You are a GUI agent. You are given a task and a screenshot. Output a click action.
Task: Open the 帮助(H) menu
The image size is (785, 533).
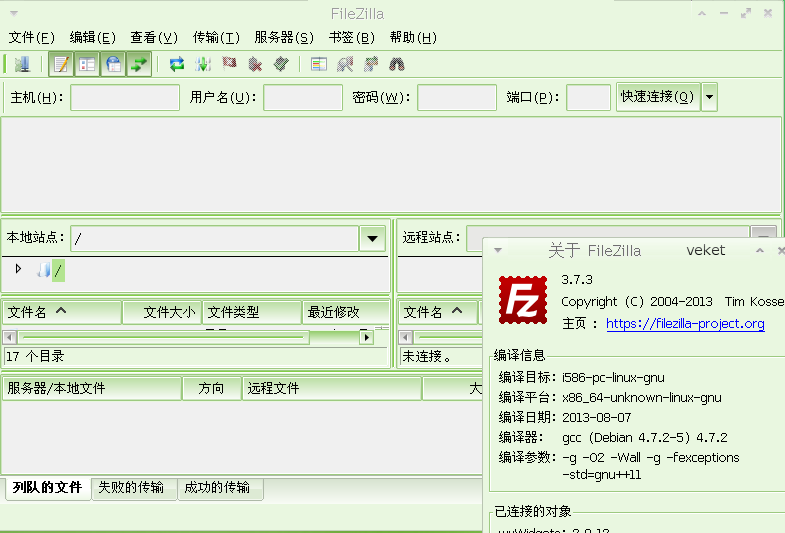[413, 38]
